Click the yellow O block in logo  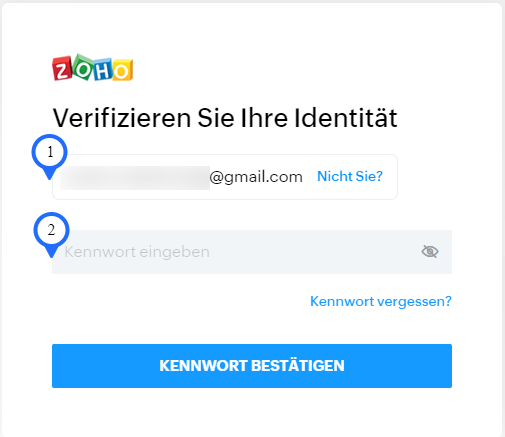[122, 70]
